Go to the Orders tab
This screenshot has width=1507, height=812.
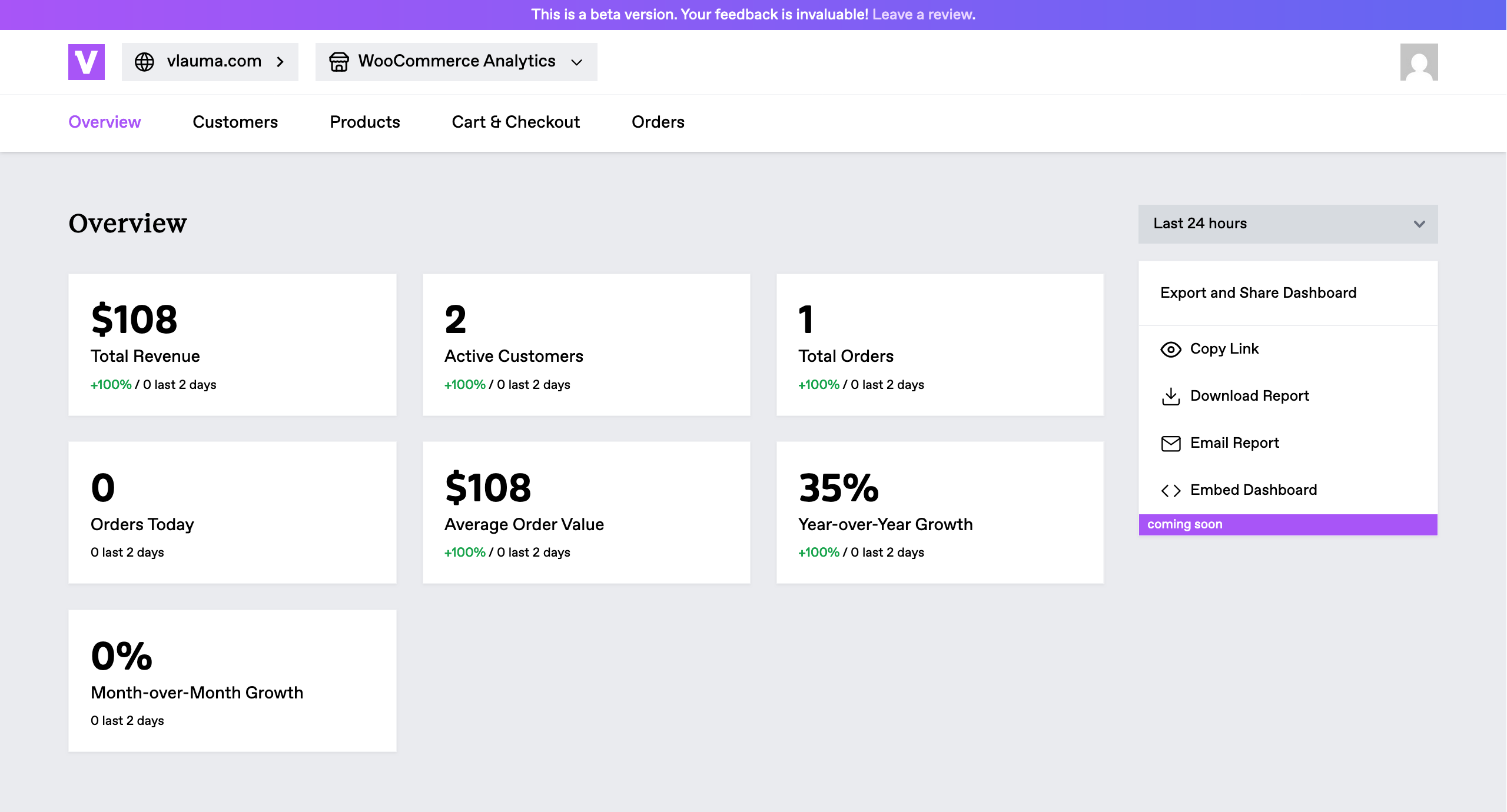(658, 122)
